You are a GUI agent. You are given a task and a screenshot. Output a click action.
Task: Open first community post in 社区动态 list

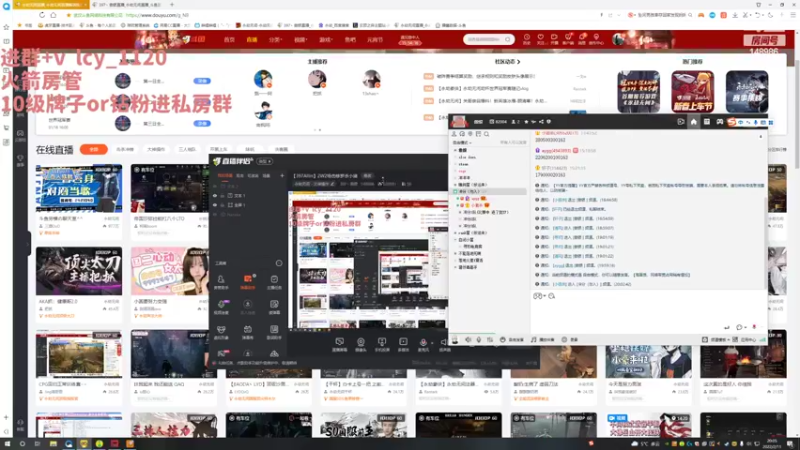(x=486, y=76)
